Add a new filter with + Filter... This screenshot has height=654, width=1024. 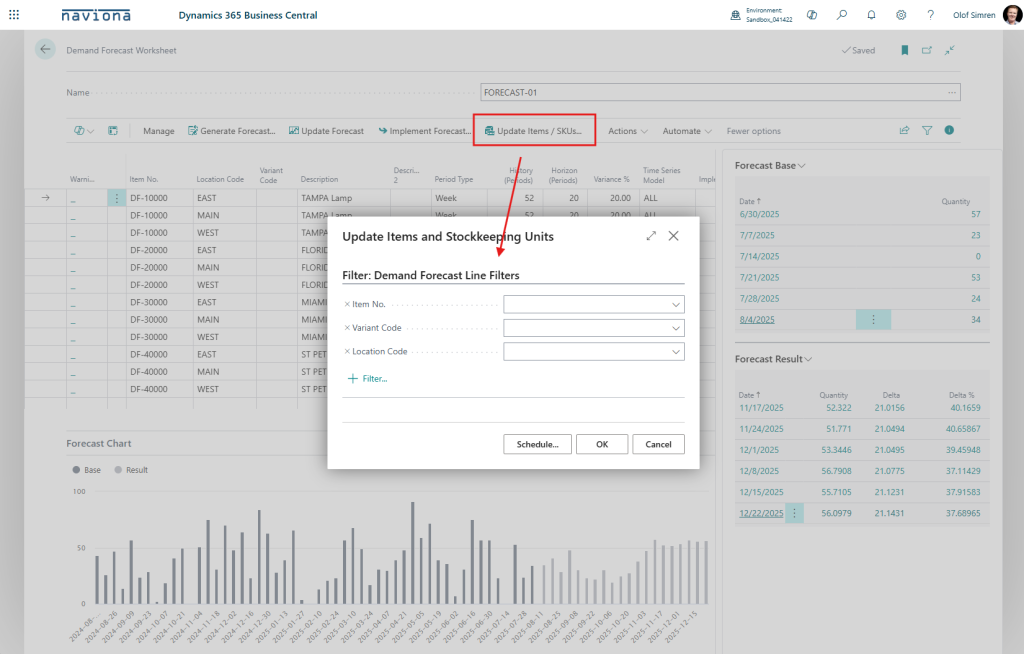click(367, 378)
